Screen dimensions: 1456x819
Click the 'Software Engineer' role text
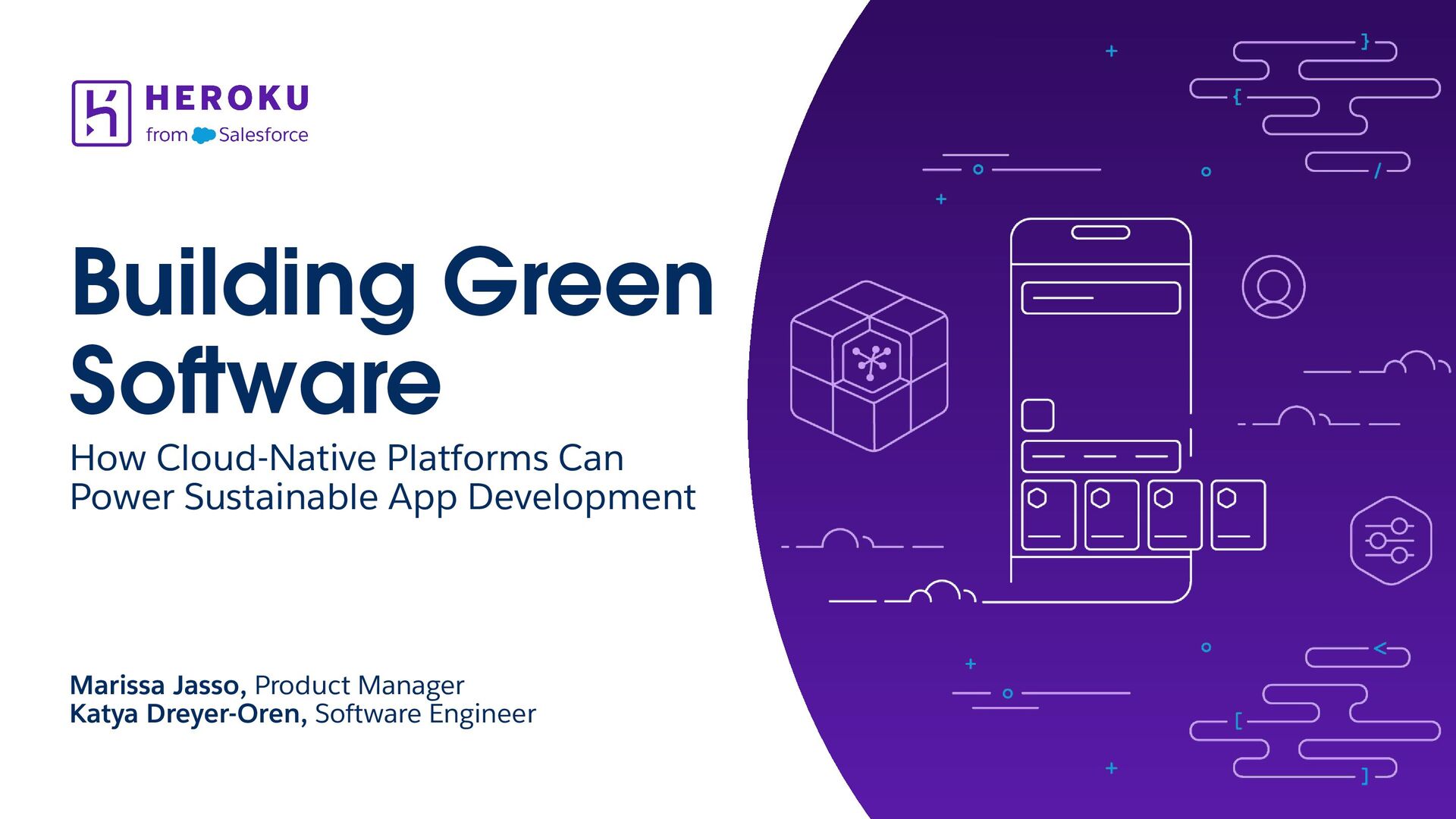[425, 714]
